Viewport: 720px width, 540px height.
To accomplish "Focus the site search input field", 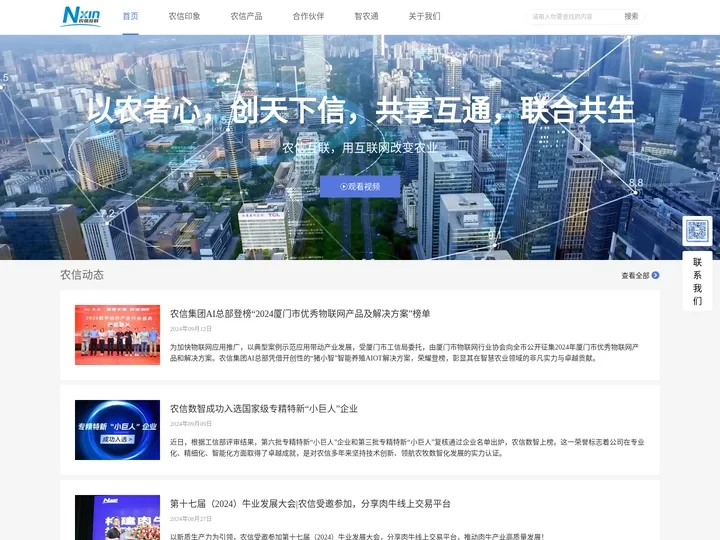I will click(x=573, y=17).
